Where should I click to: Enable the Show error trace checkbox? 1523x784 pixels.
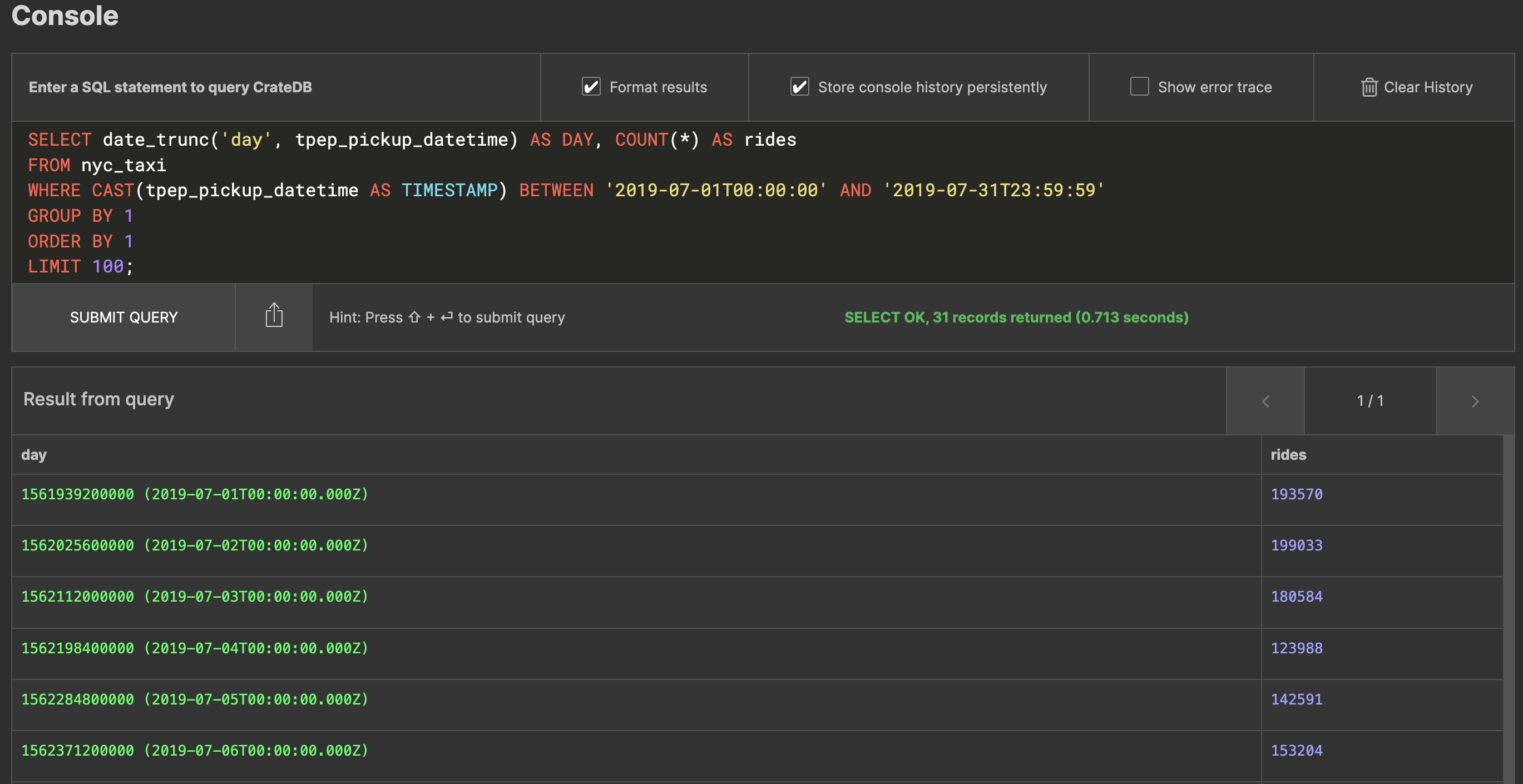(x=1139, y=87)
